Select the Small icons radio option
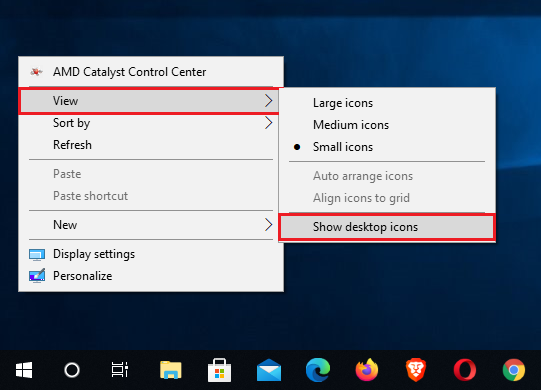Viewport: 541px width, 390px height. click(297, 147)
